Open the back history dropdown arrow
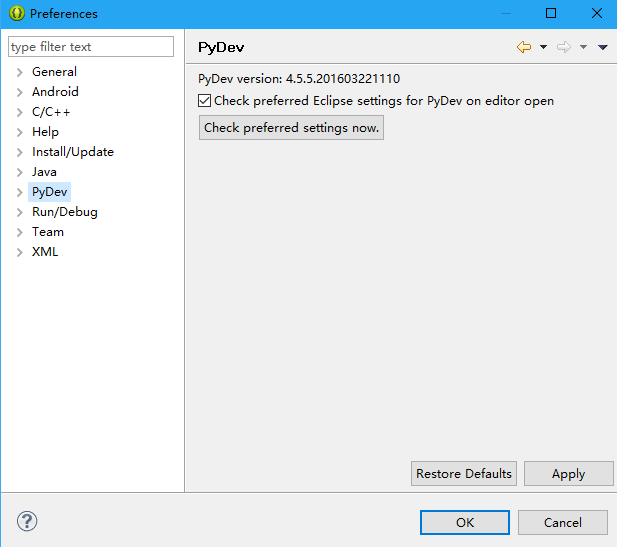The image size is (617, 547). (543, 47)
